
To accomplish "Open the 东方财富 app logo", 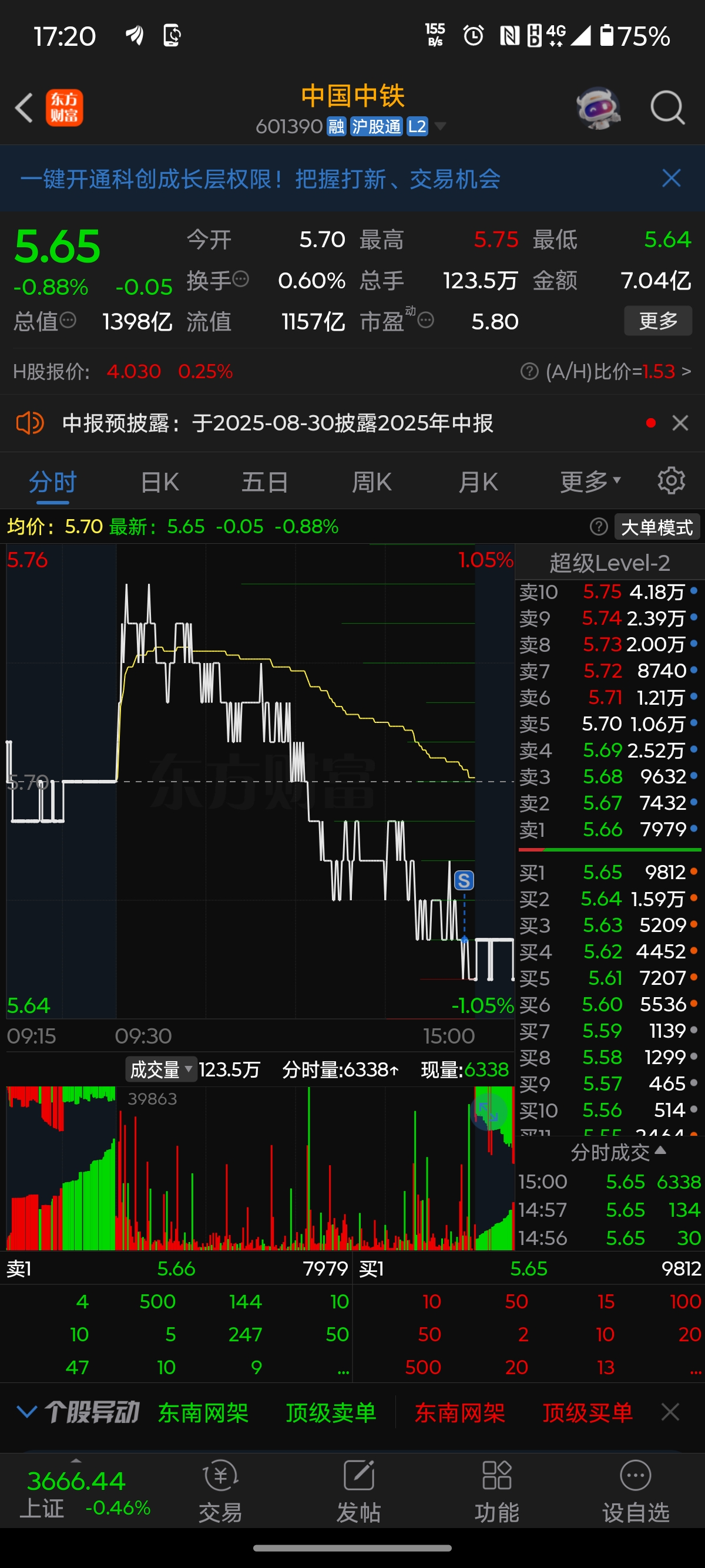I will point(64,108).
